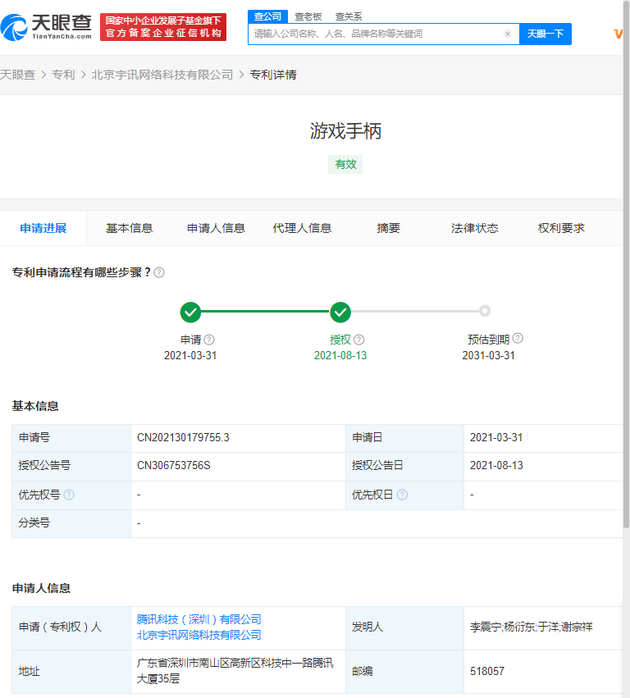Click 授权公告日 value 2021-08-13 in table
The height and width of the screenshot is (698, 630).
coord(496,466)
